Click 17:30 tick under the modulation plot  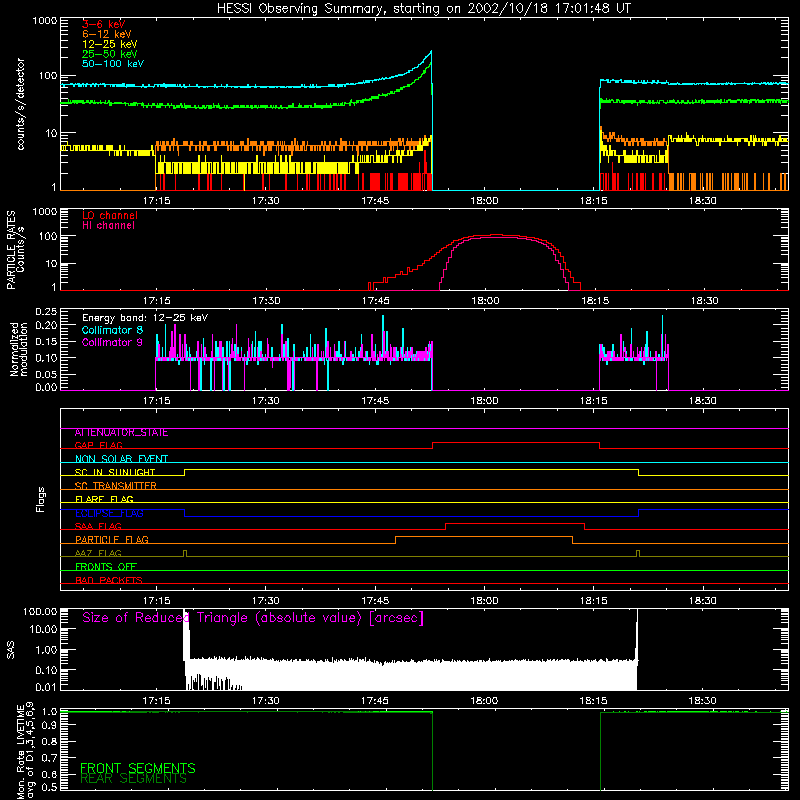coord(265,401)
